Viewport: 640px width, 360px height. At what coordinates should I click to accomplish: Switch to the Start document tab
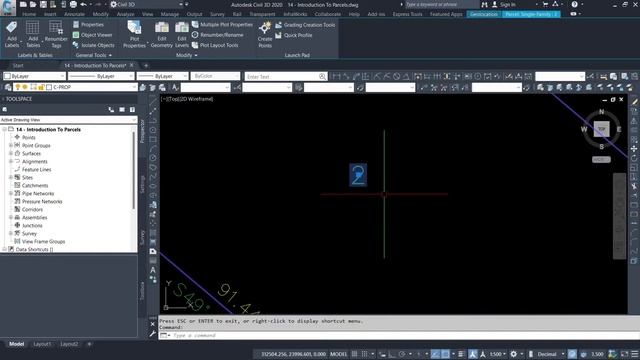click(18, 65)
